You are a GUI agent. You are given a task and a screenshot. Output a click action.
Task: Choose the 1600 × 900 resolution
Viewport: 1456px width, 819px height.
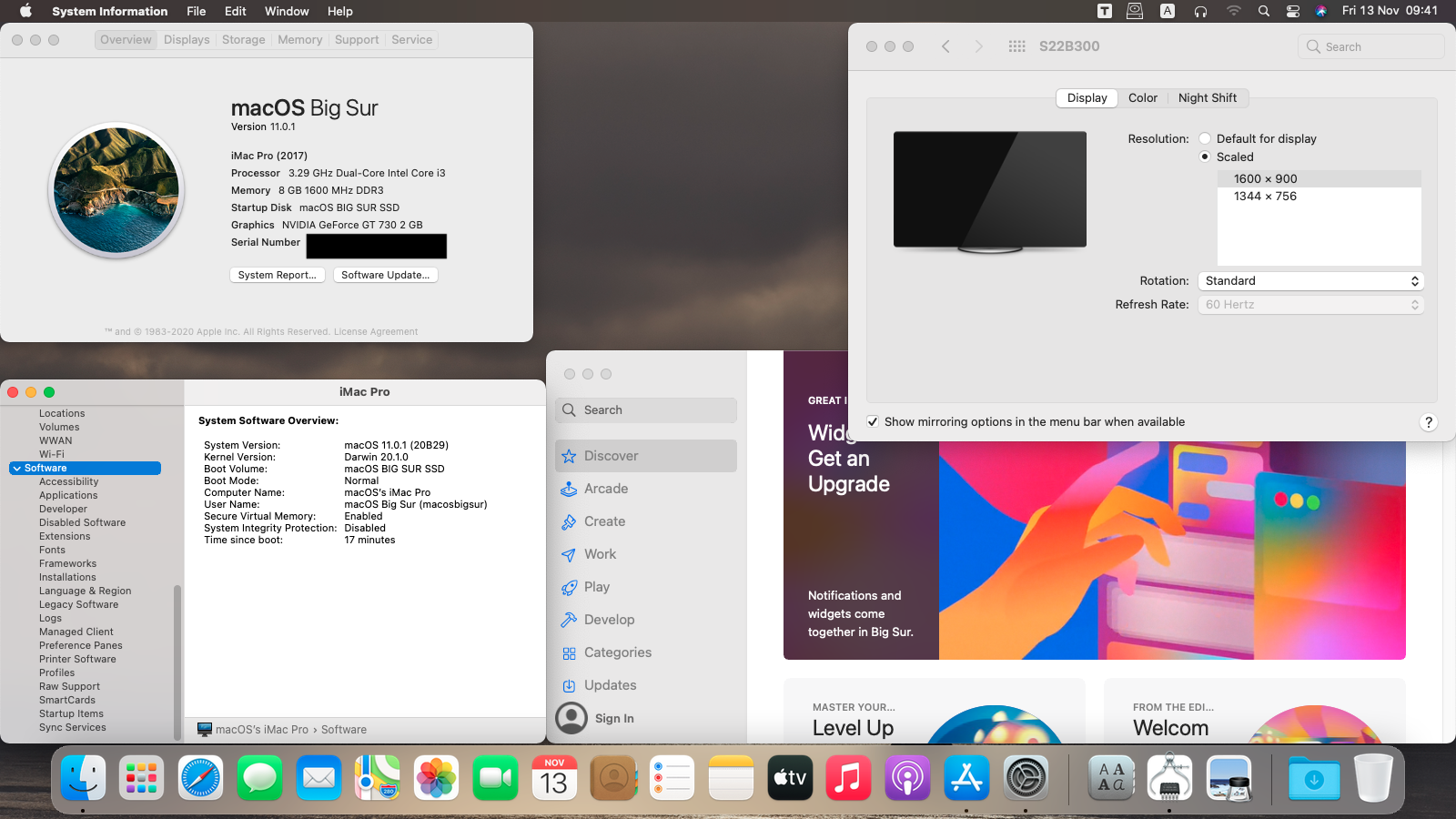click(1319, 179)
